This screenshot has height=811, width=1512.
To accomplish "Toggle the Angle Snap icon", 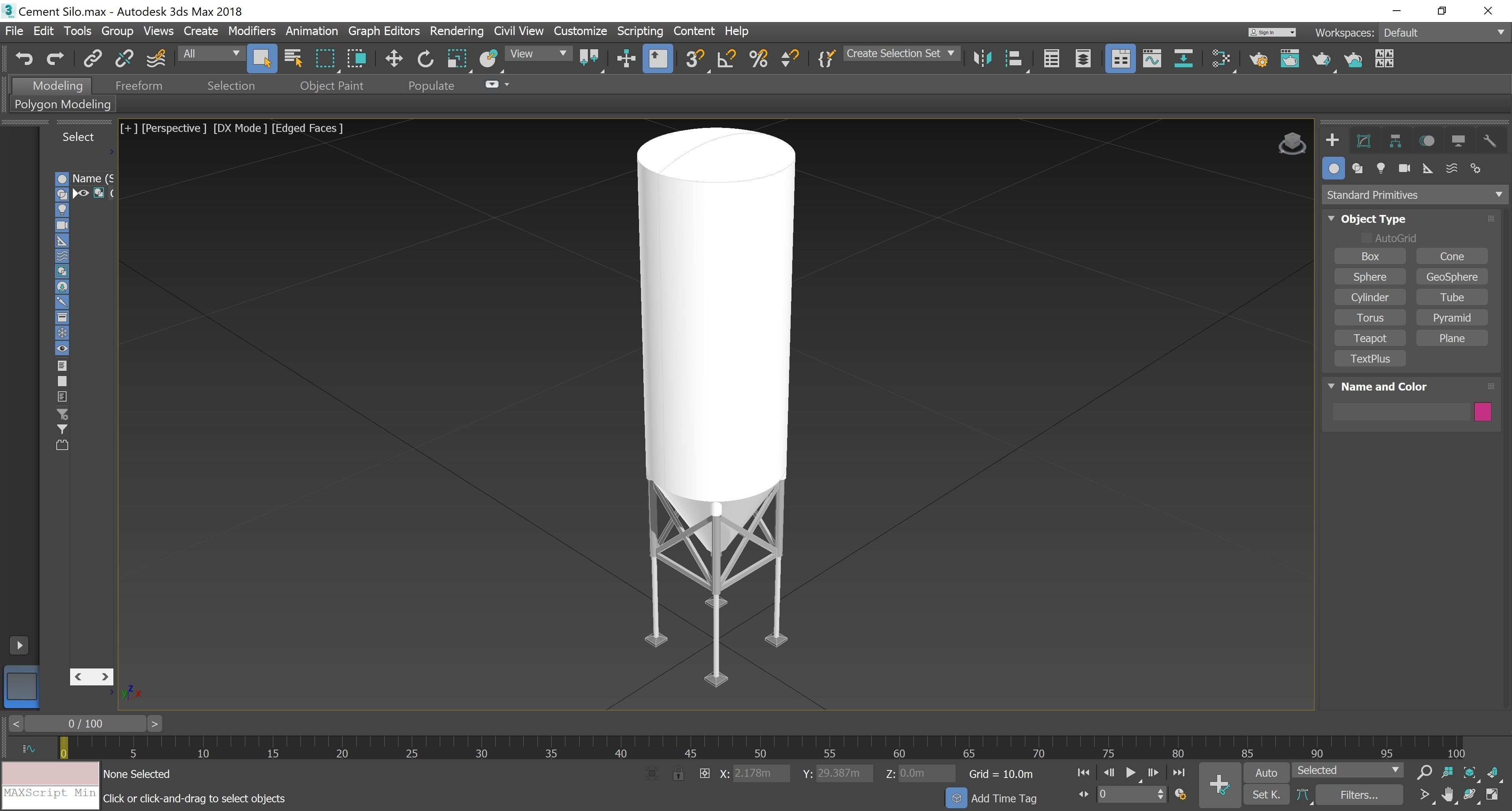I will pos(726,59).
